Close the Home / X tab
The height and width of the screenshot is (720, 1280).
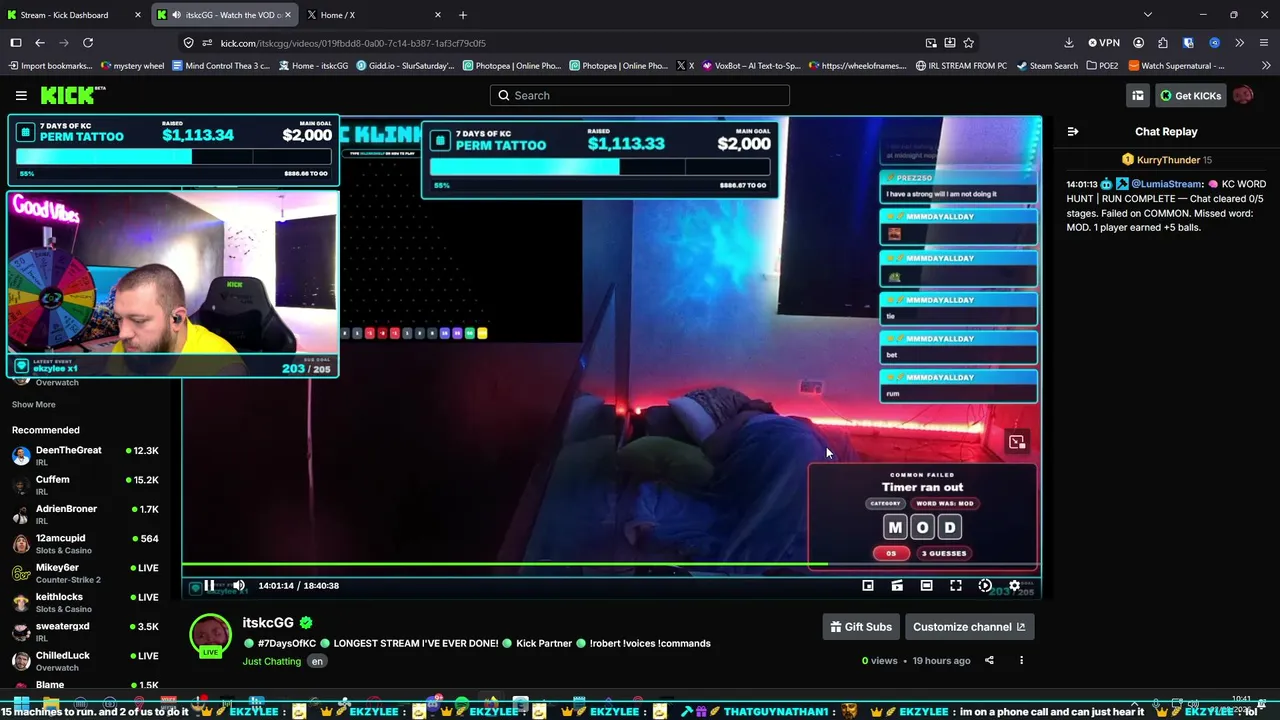point(437,15)
